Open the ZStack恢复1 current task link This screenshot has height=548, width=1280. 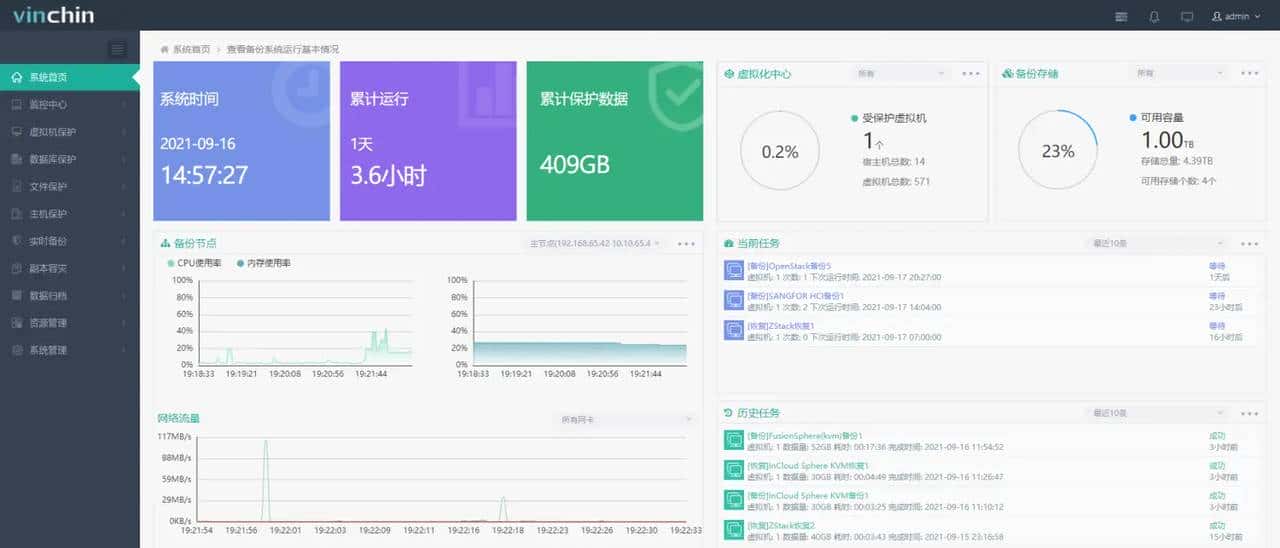[x=781, y=326]
